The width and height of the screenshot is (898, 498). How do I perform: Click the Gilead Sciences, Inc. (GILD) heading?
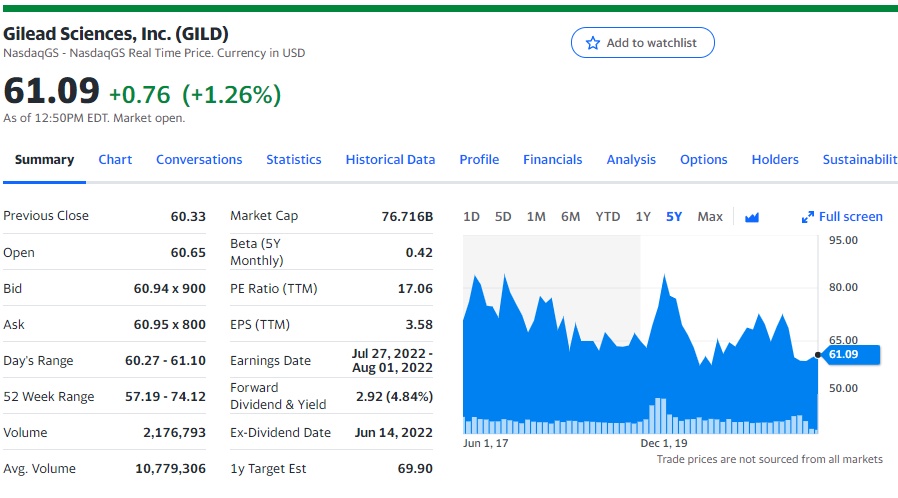[x=116, y=34]
